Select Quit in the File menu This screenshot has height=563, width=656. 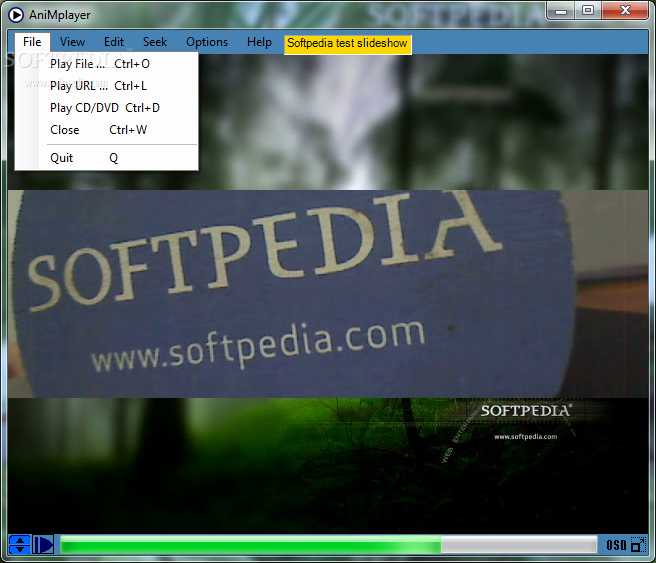point(107,158)
